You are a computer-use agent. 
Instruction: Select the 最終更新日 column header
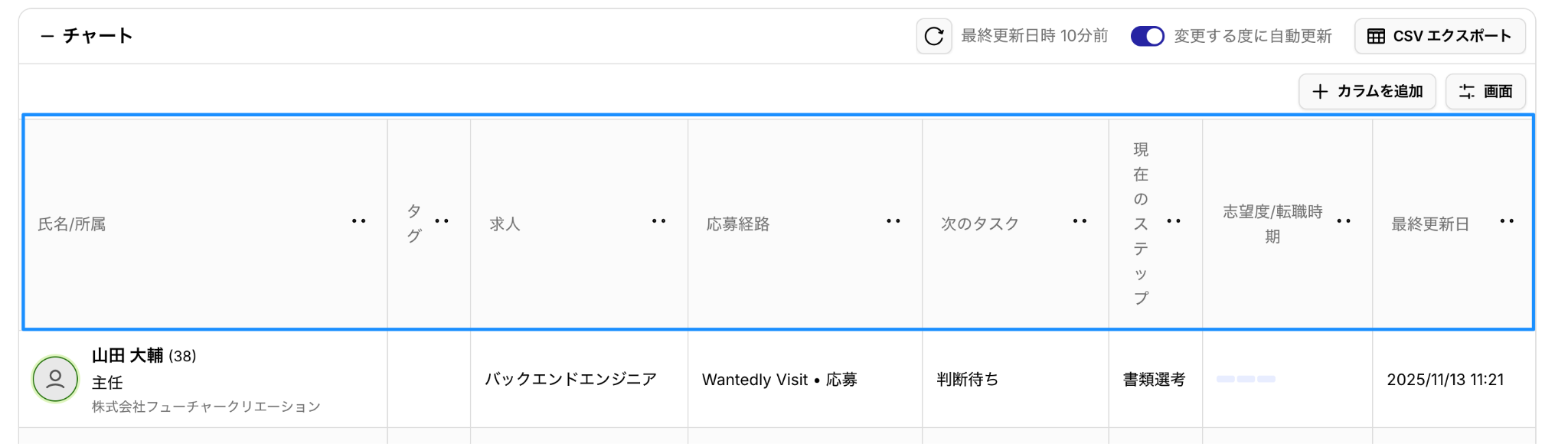click(x=1429, y=224)
